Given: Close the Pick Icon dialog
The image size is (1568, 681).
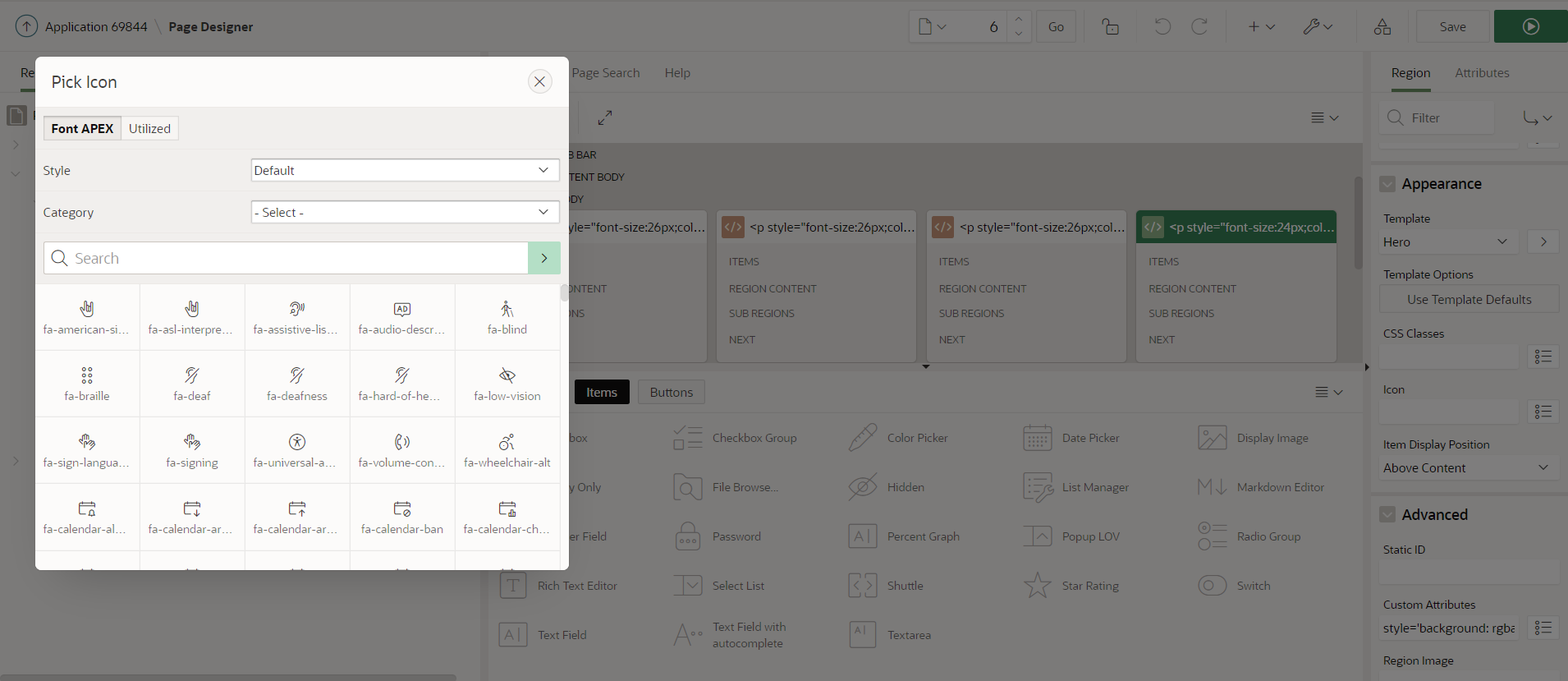Looking at the screenshot, I should click(539, 81).
